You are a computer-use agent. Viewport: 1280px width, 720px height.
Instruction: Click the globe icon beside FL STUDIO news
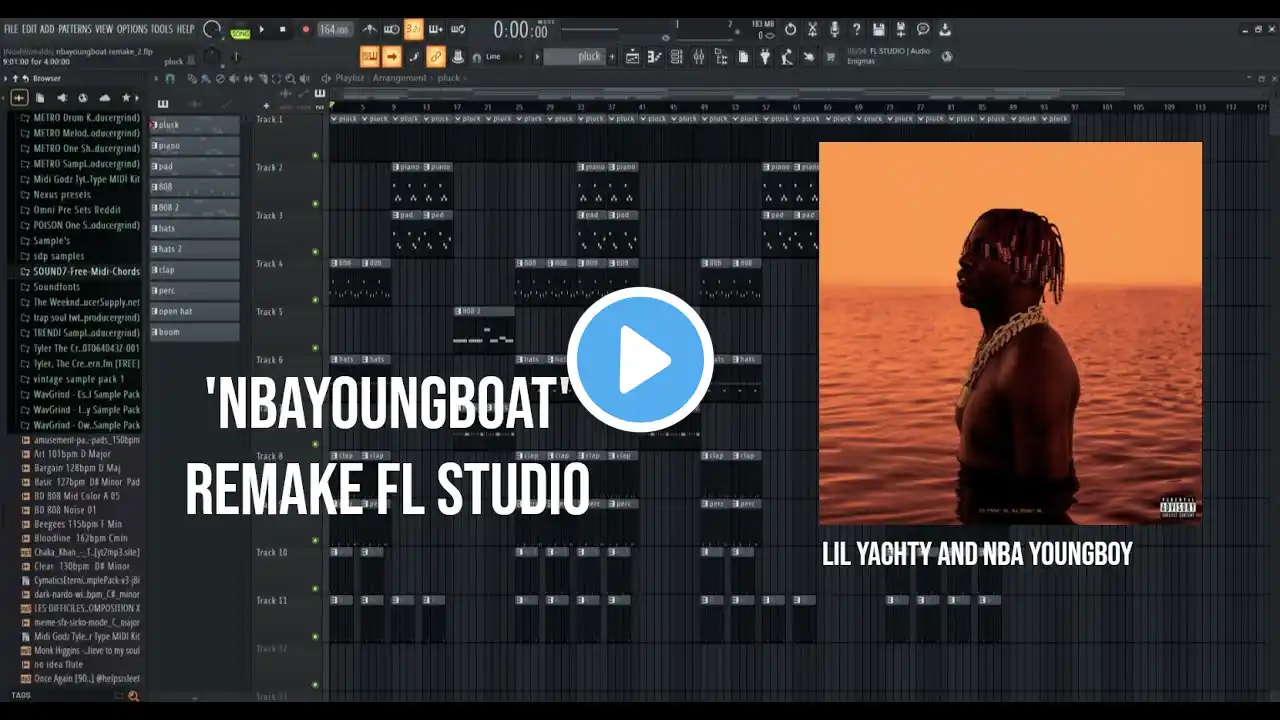coord(947,57)
